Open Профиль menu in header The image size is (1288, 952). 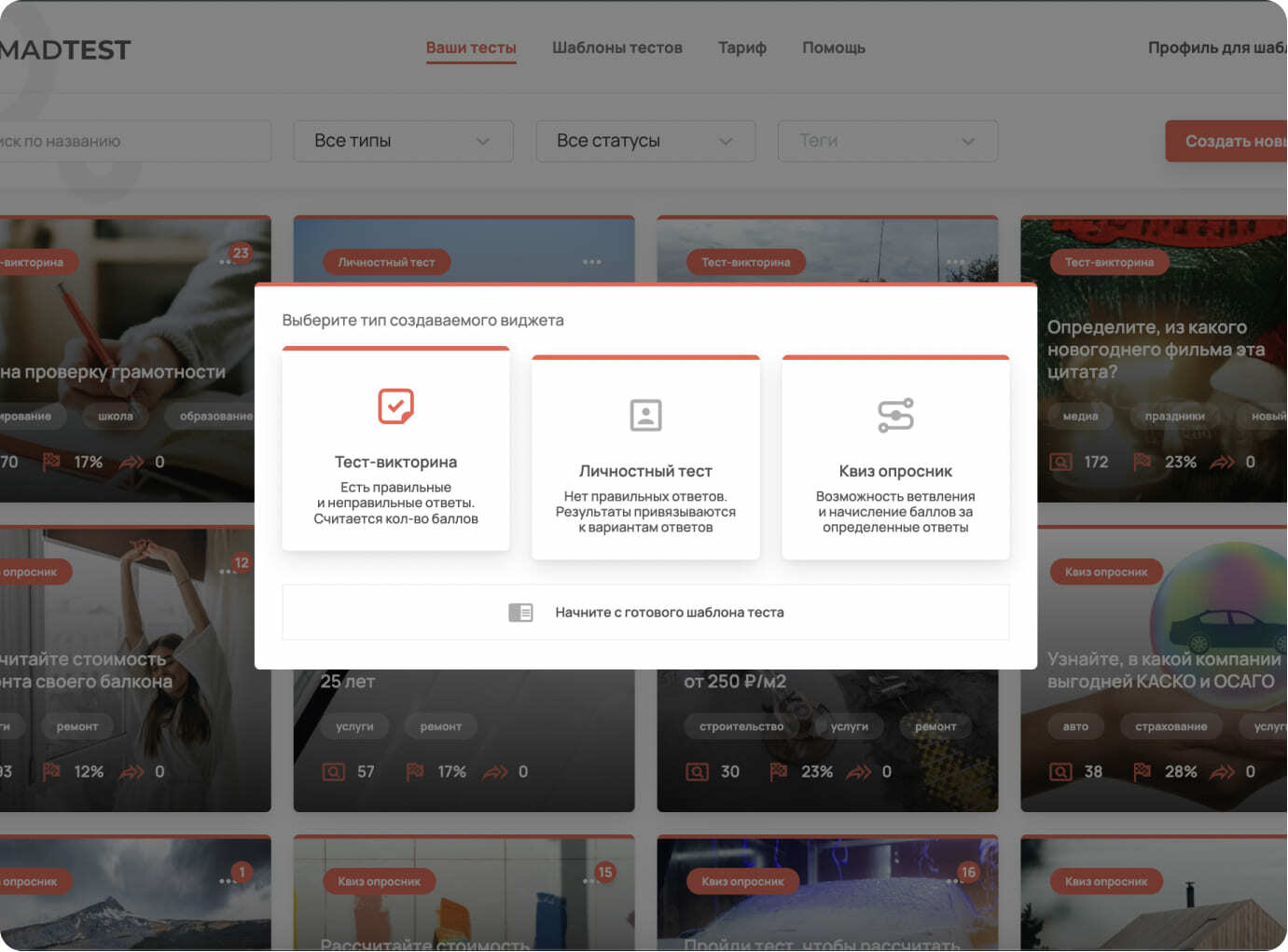coord(1217,48)
